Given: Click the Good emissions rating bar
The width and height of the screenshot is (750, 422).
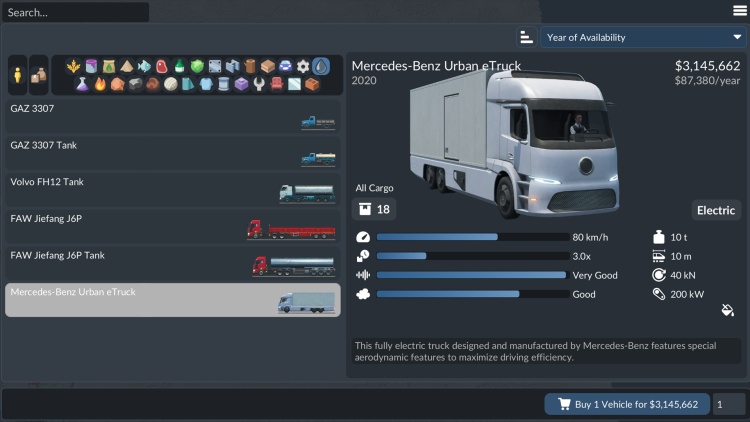Looking at the screenshot, I should click(473, 294).
